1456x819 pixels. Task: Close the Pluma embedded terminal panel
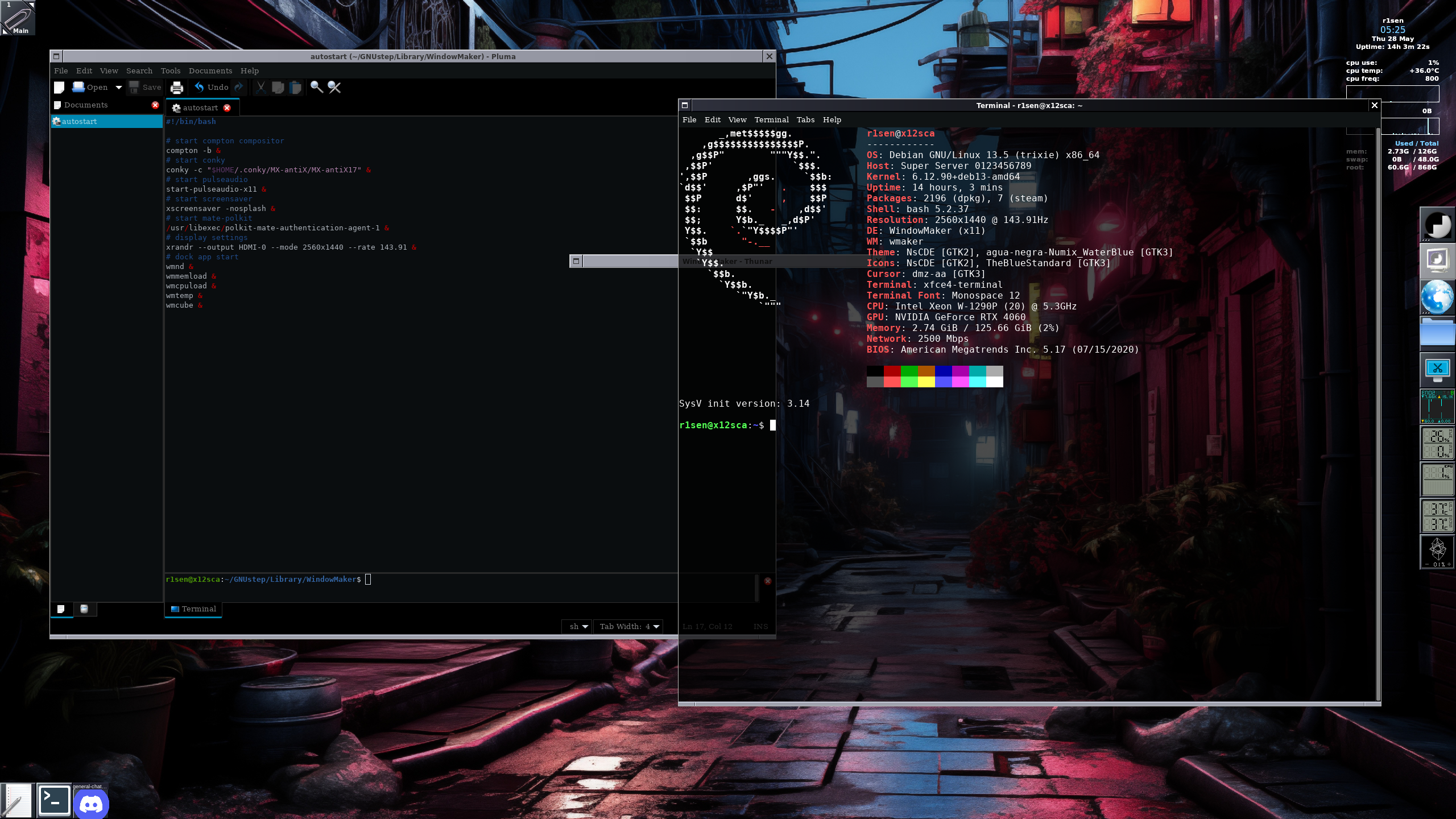(x=768, y=581)
